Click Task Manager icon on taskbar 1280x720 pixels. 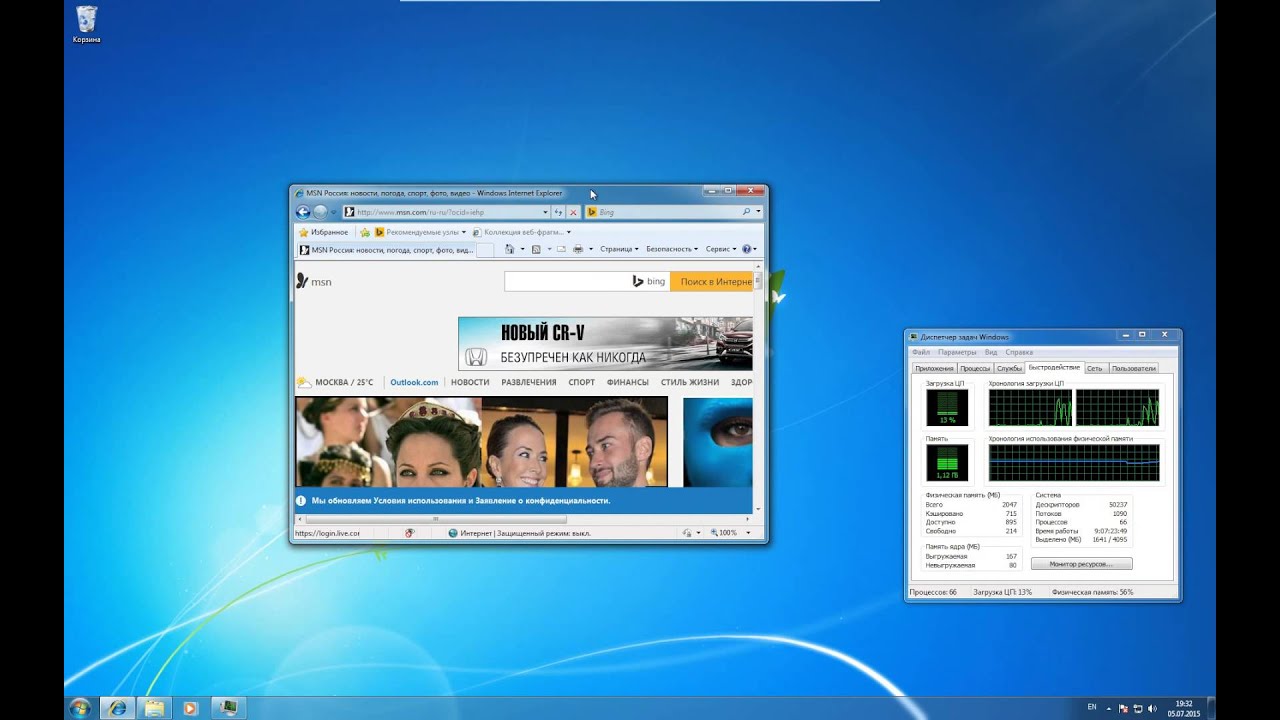(x=229, y=707)
